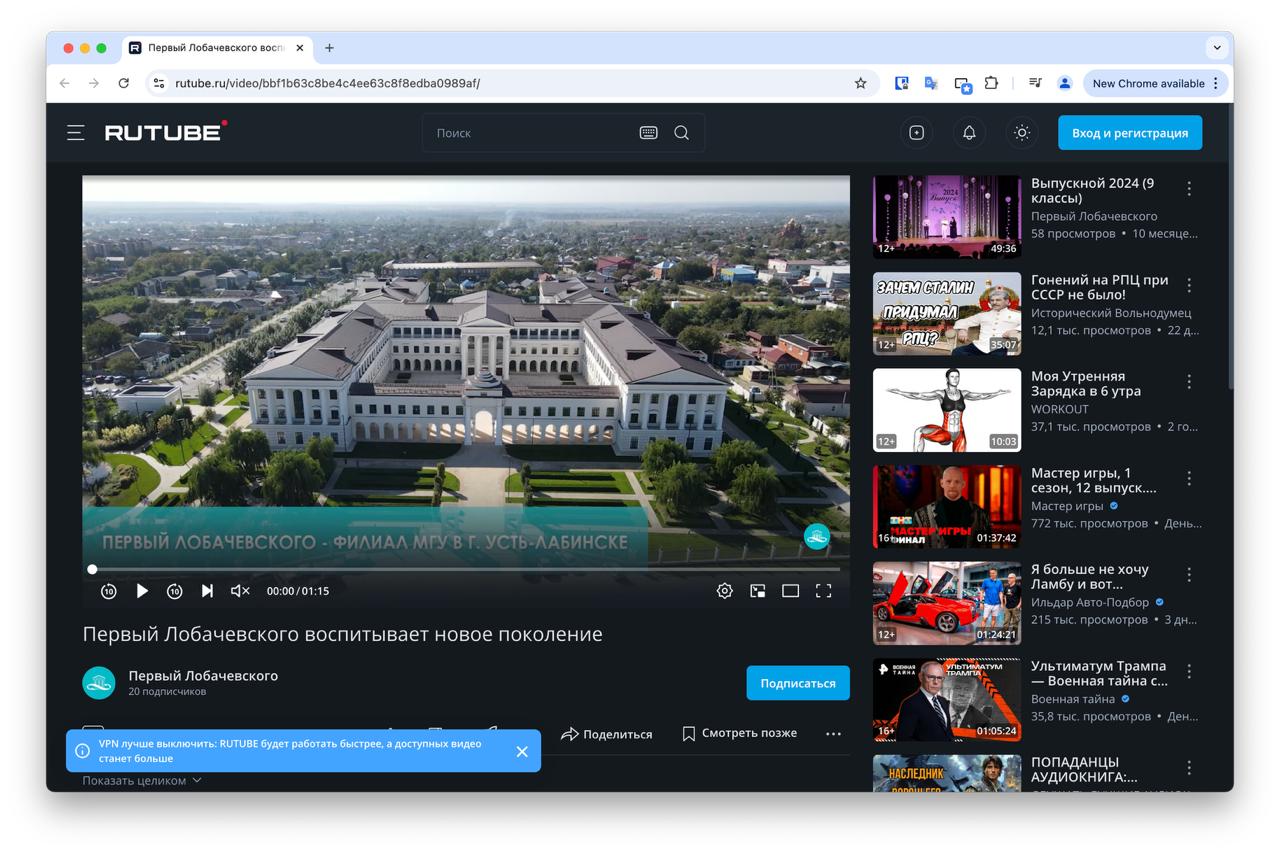Open the Ильдар Авто-Подбор channel name
This screenshot has height=853, width=1280.
coord(1090,602)
